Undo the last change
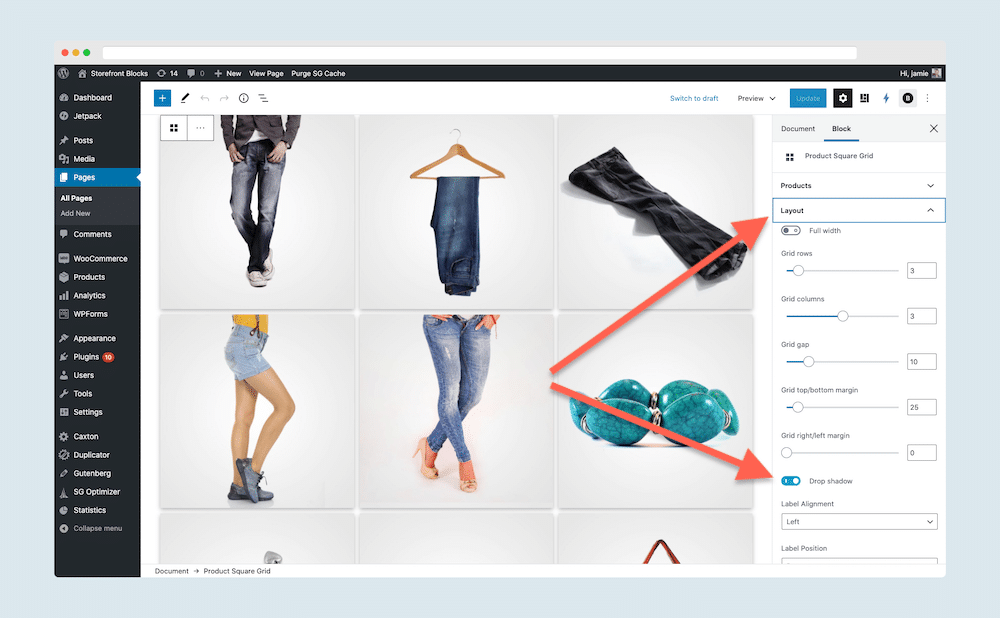1000x618 pixels. click(205, 98)
